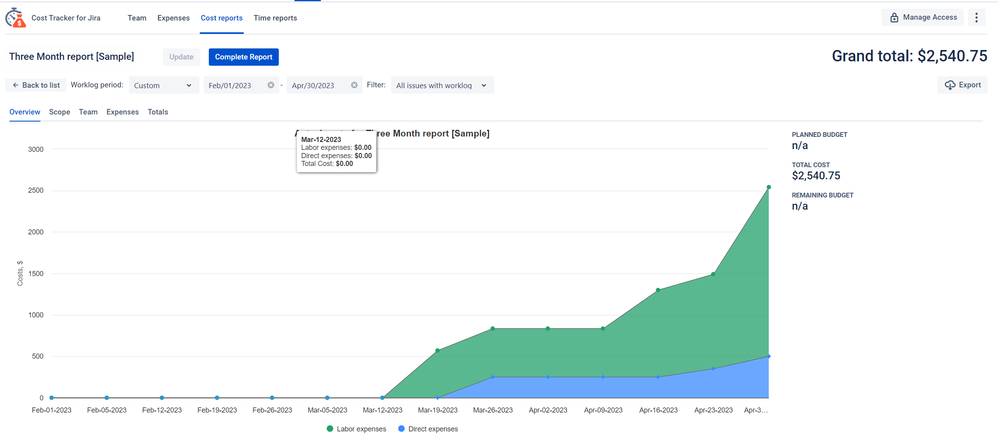The image size is (998, 435).
Task: Click the Export button
Action: [x=962, y=85]
